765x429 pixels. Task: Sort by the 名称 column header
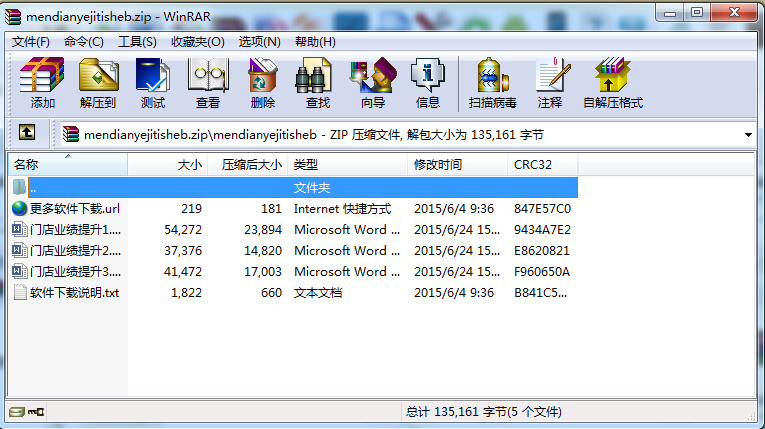[68, 164]
